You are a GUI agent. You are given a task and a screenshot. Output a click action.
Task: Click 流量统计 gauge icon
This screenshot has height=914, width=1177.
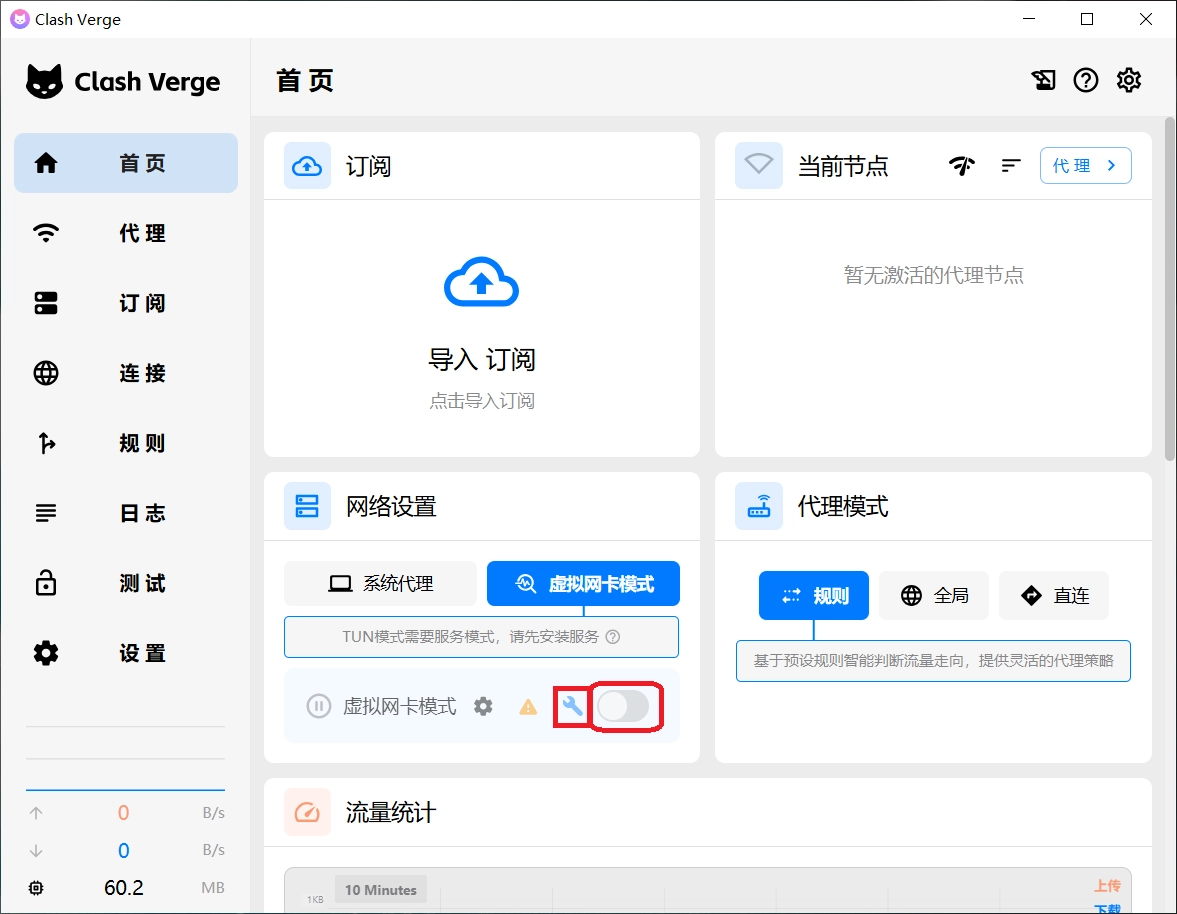[307, 812]
